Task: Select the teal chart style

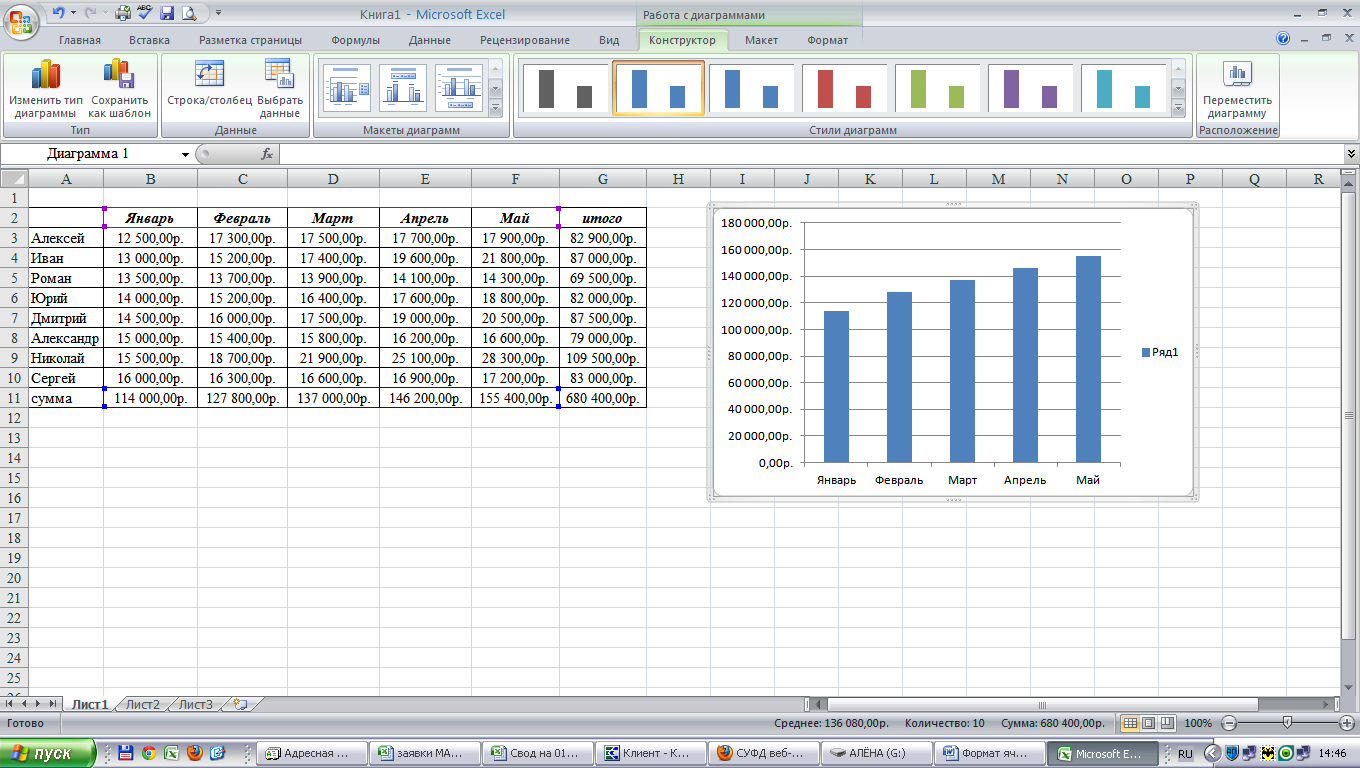Action: pos(1123,89)
